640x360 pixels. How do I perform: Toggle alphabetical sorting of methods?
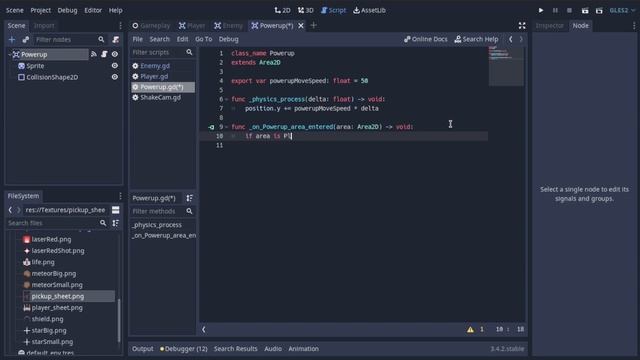click(x=189, y=198)
